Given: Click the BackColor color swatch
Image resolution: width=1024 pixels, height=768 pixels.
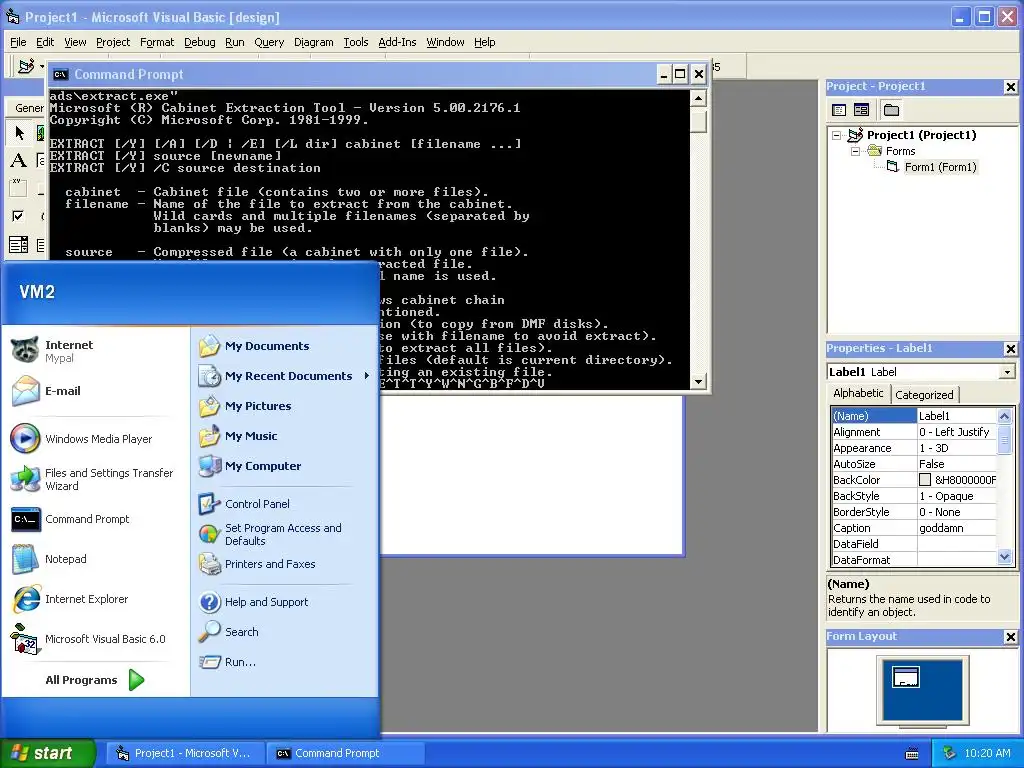Looking at the screenshot, I should coord(925,480).
